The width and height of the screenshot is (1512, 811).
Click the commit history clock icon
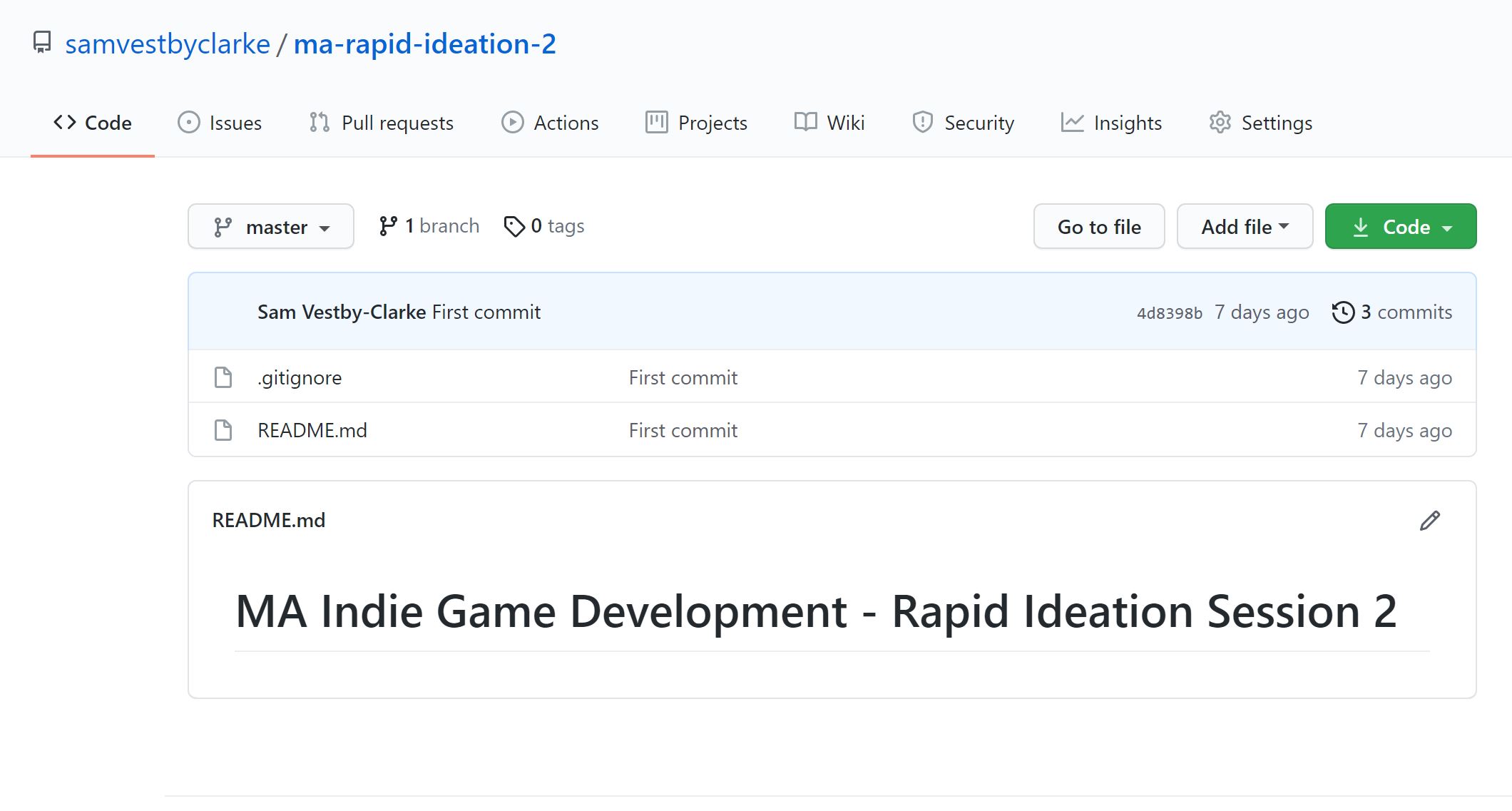1344,312
